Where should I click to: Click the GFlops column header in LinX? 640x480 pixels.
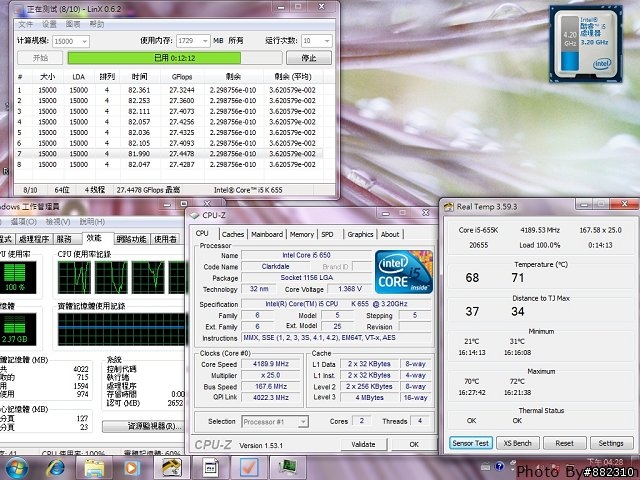(x=182, y=77)
